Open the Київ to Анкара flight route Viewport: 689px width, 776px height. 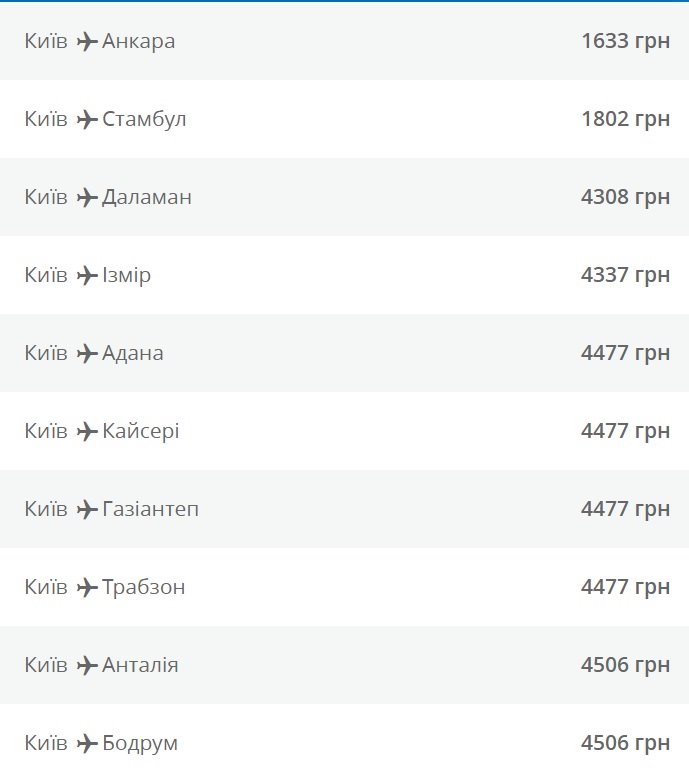[x=100, y=42]
